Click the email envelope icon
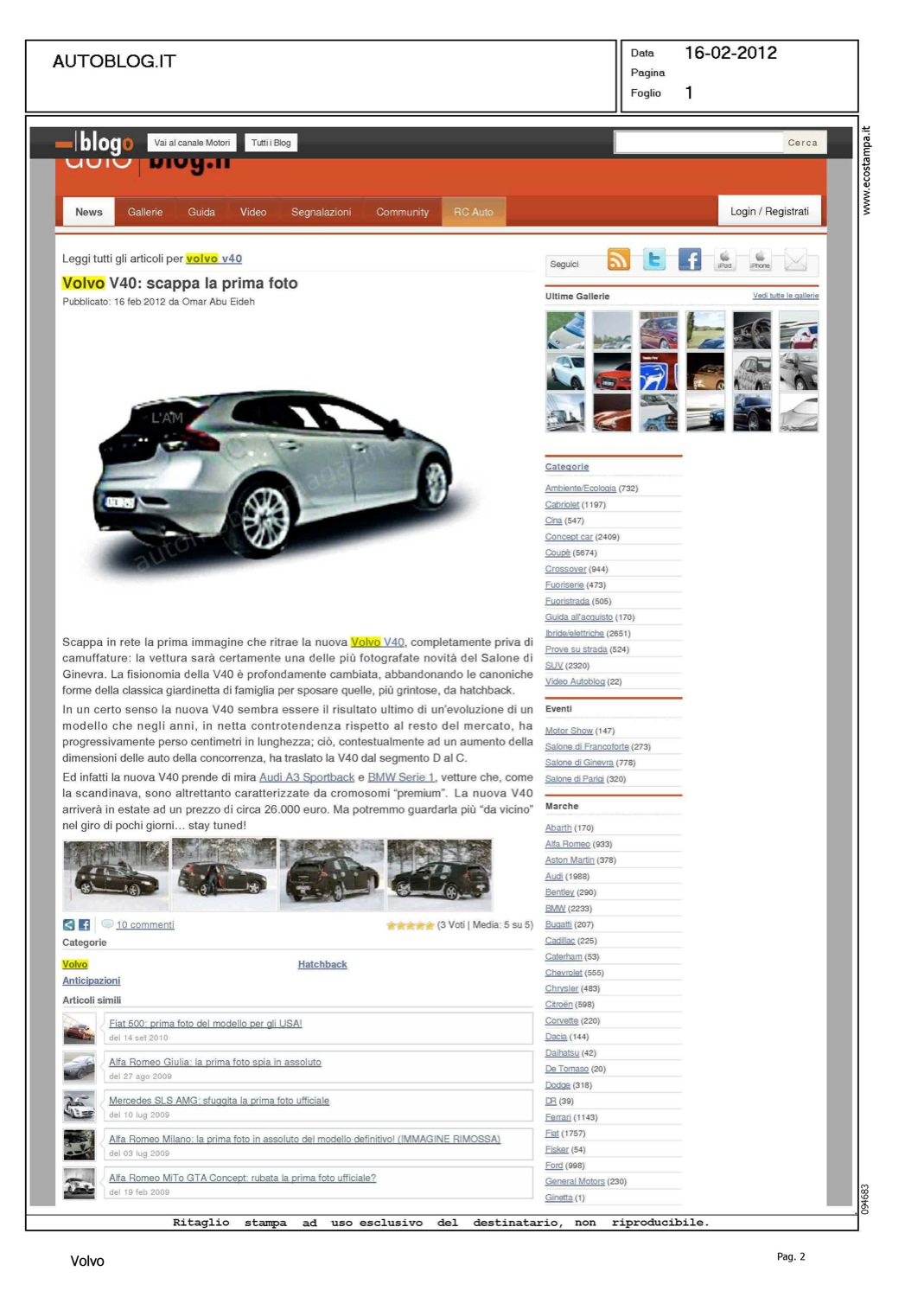 click(x=795, y=259)
